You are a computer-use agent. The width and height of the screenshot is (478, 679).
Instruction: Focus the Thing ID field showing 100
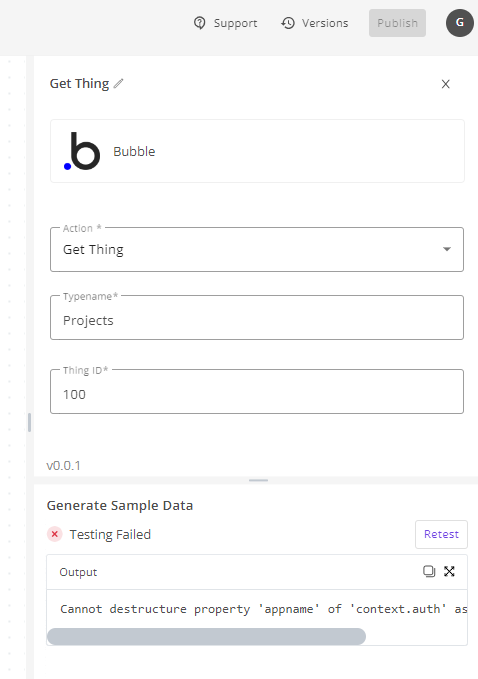(x=257, y=391)
